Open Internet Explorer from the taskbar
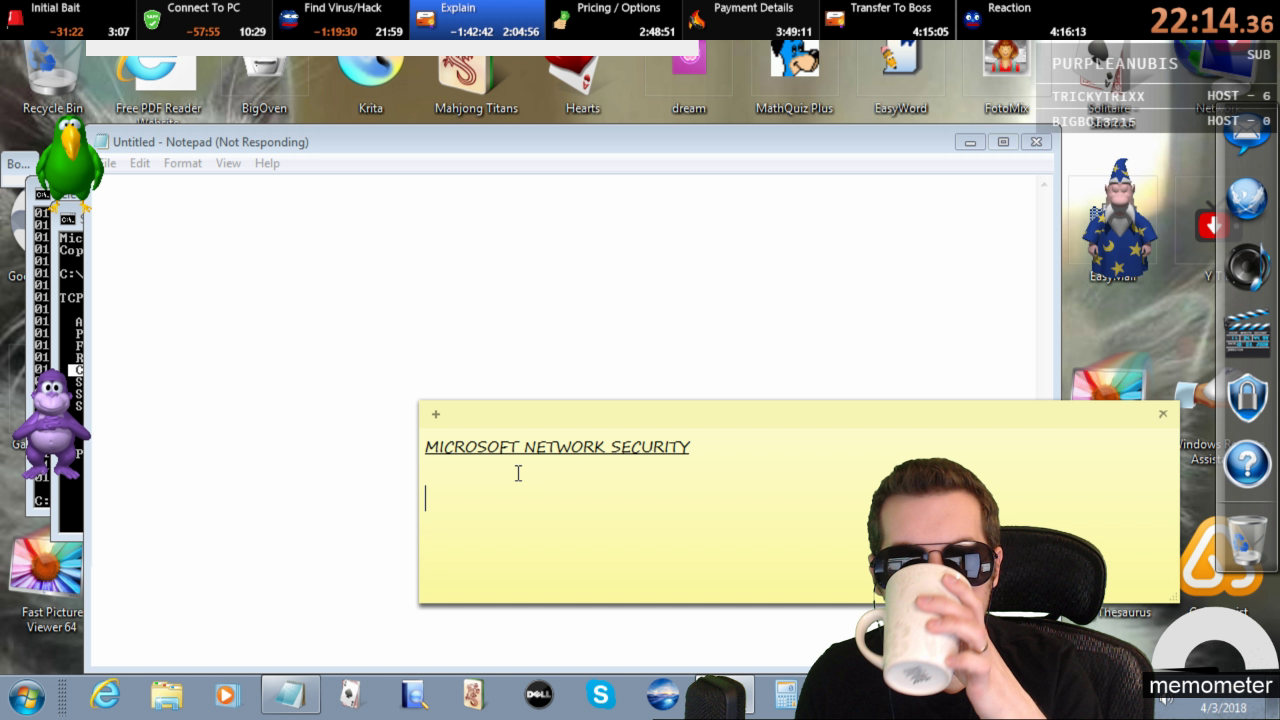 (104, 694)
